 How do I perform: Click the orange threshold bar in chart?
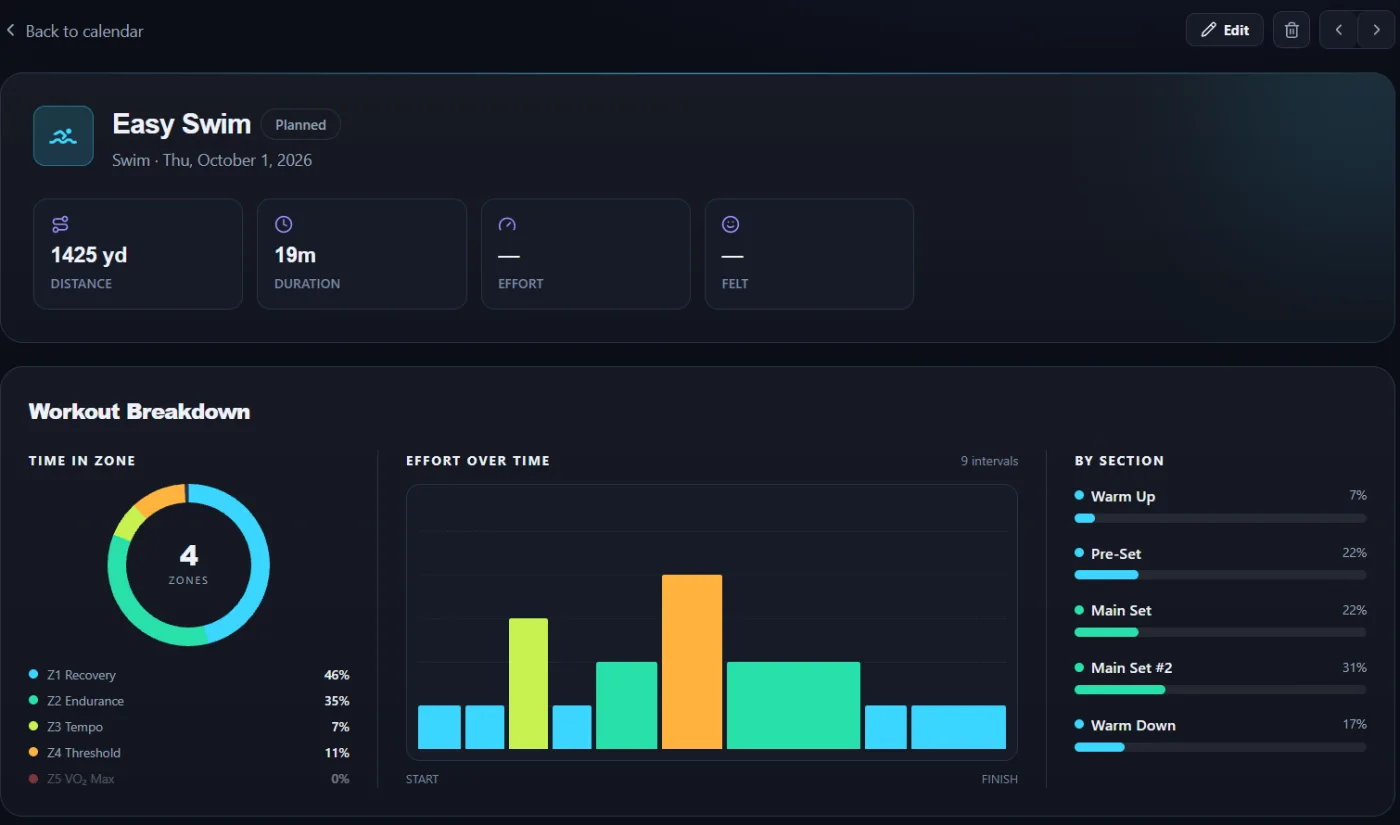click(x=692, y=661)
